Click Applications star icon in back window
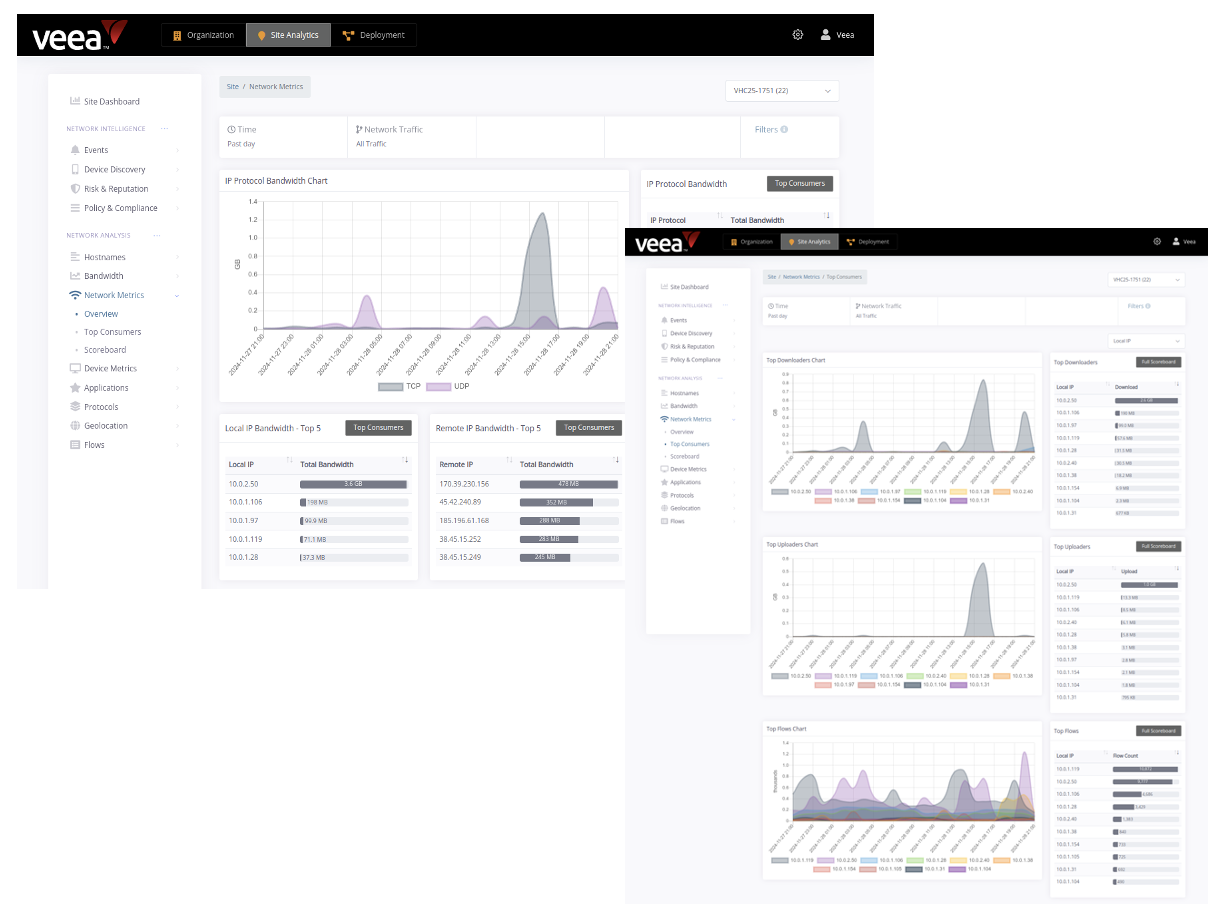 (x=75, y=387)
